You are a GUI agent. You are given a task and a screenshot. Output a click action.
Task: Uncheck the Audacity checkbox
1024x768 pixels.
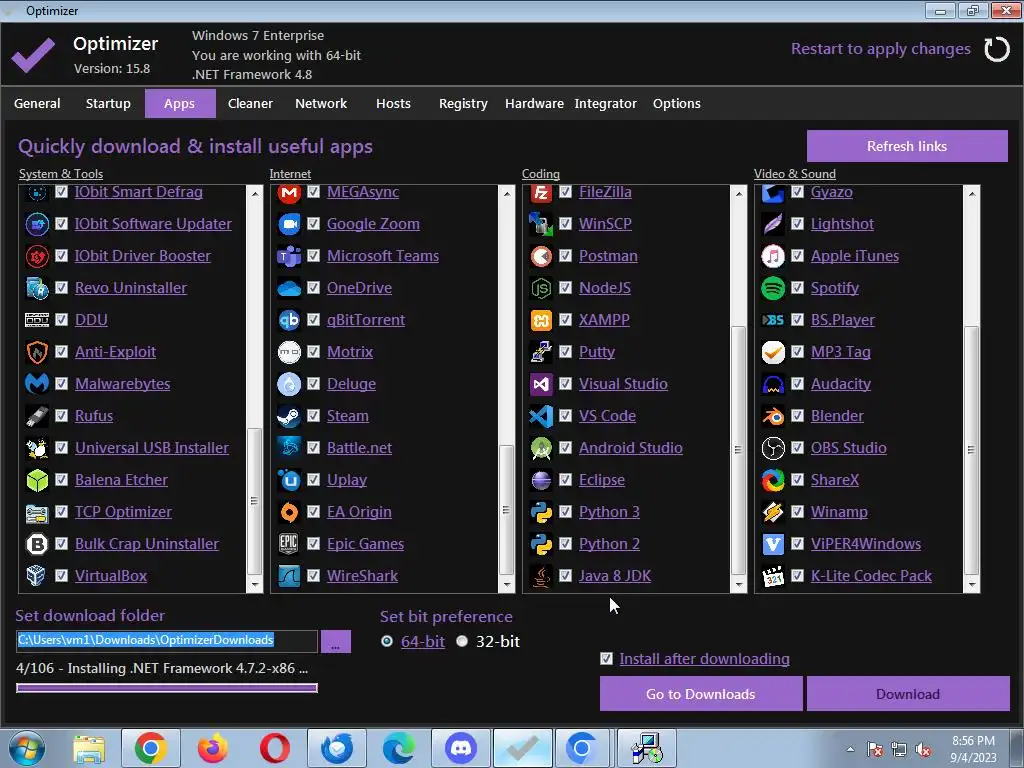click(x=797, y=383)
